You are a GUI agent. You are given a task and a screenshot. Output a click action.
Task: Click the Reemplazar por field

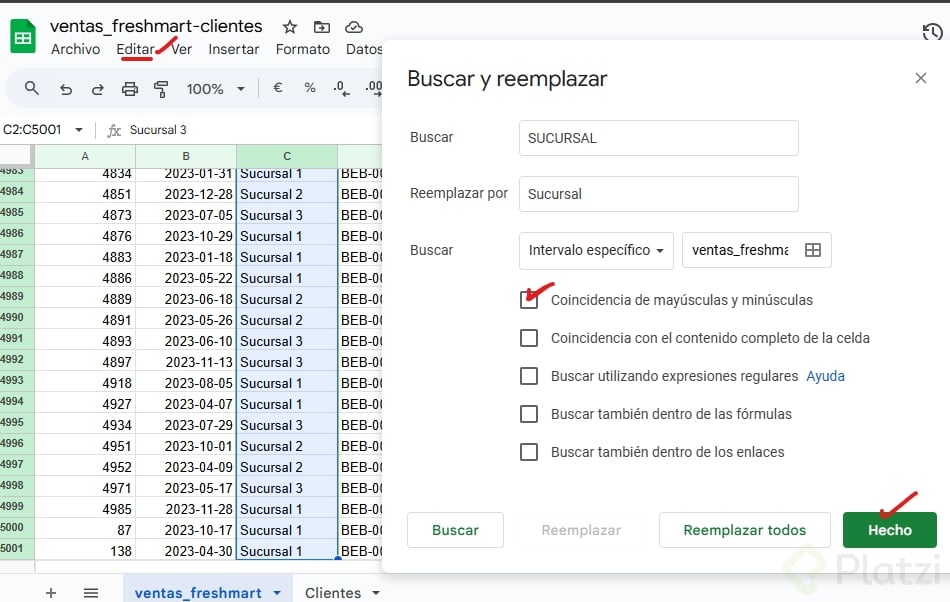(659, 194)
